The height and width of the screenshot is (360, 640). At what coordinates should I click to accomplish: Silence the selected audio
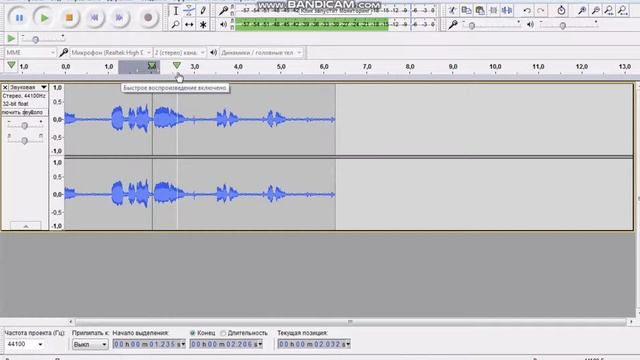point(507,11)
